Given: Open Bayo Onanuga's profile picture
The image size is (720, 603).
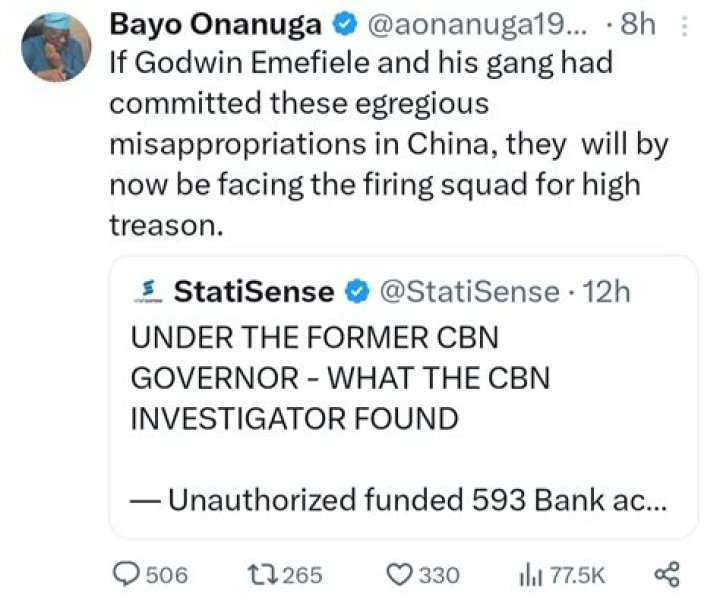Looking at the screenshot, I should pos(56,46).
